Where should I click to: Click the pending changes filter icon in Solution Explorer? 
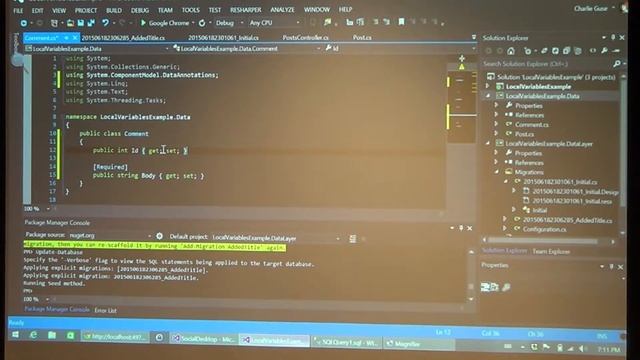pos(528,51)
